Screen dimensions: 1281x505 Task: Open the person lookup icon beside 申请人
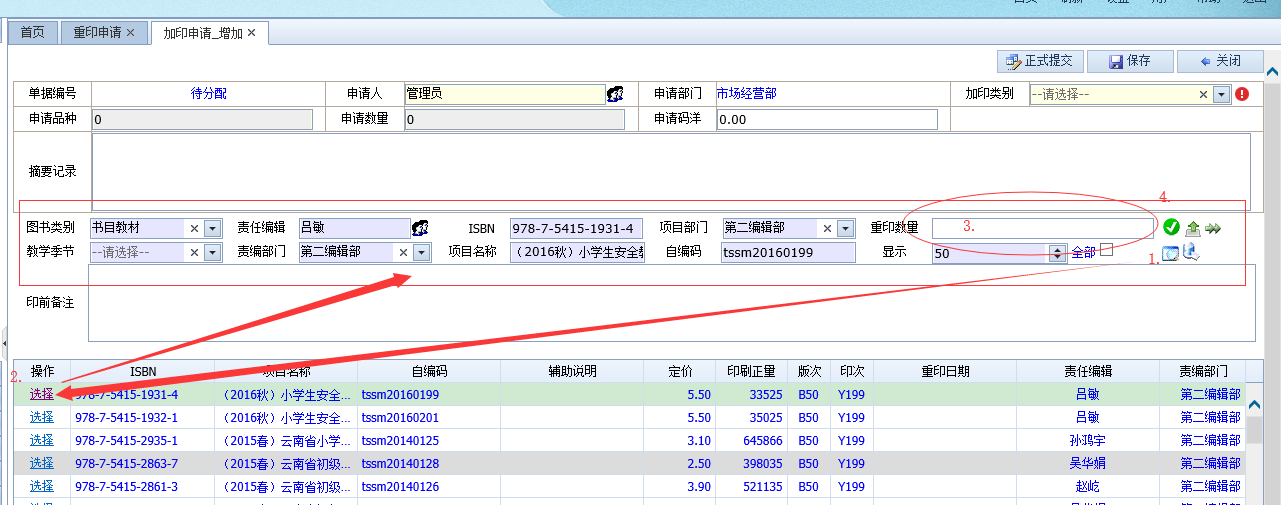point(615,94)
